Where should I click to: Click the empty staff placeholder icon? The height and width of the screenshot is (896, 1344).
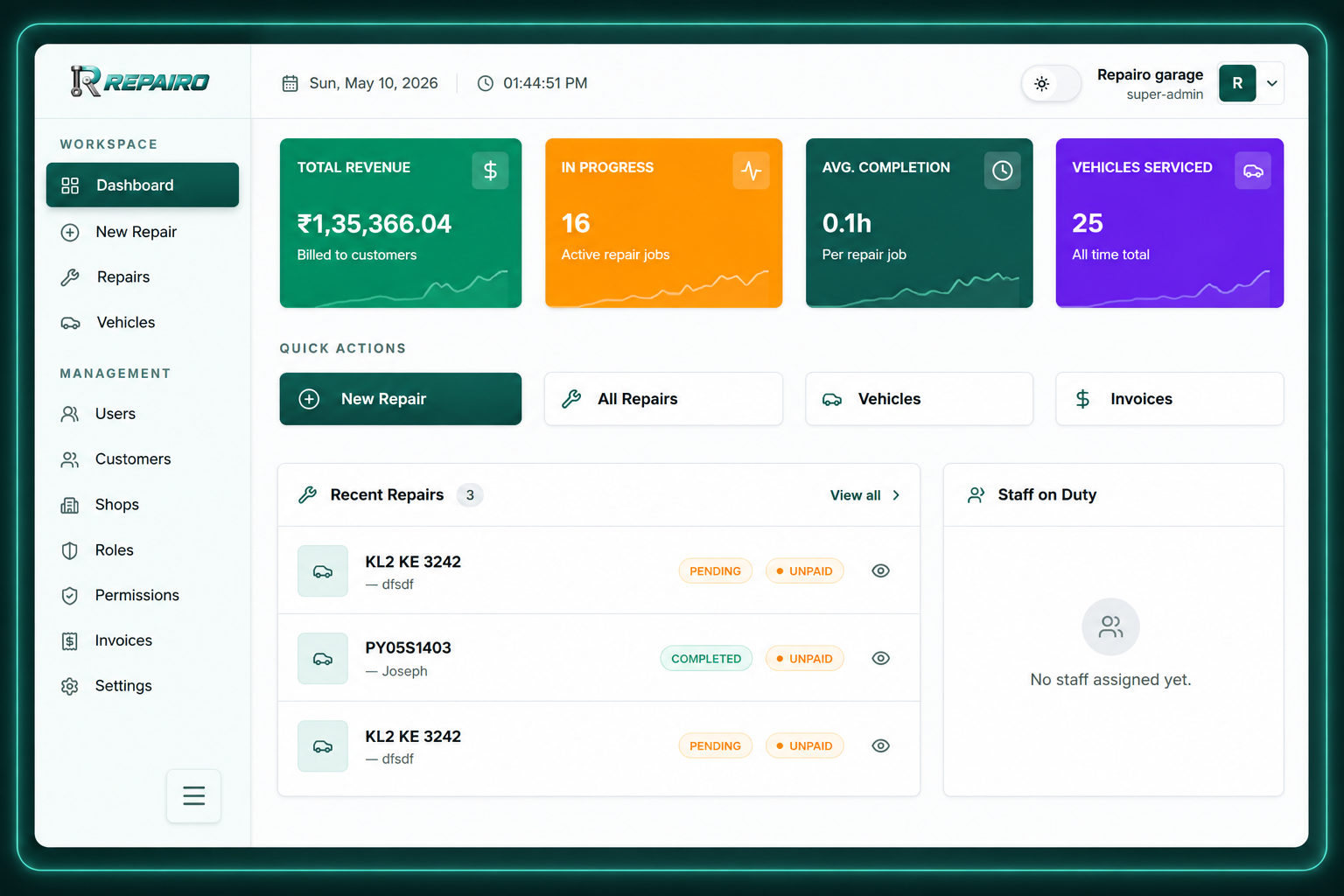coord(1110,626)
